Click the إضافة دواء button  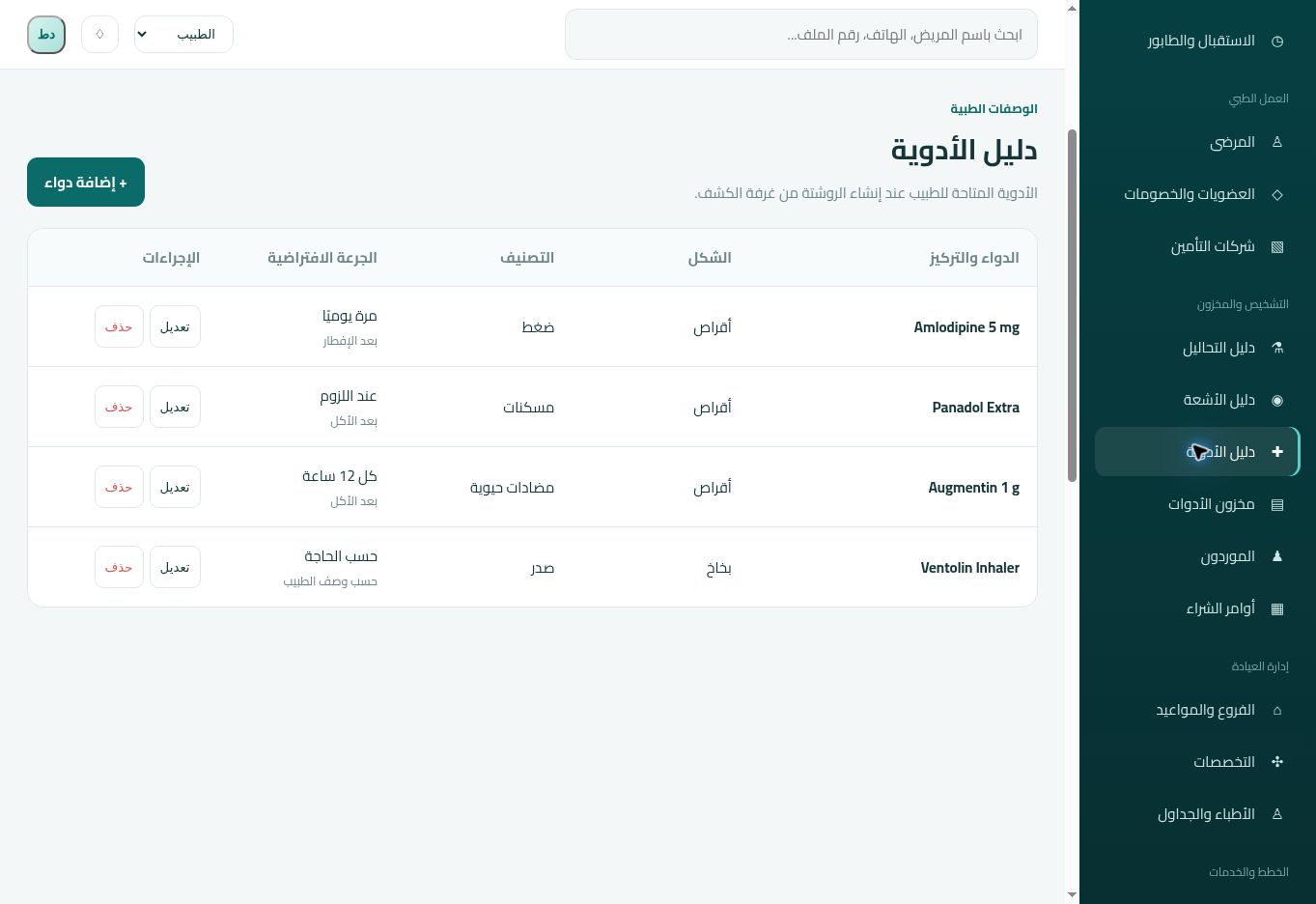coord(86,183)
